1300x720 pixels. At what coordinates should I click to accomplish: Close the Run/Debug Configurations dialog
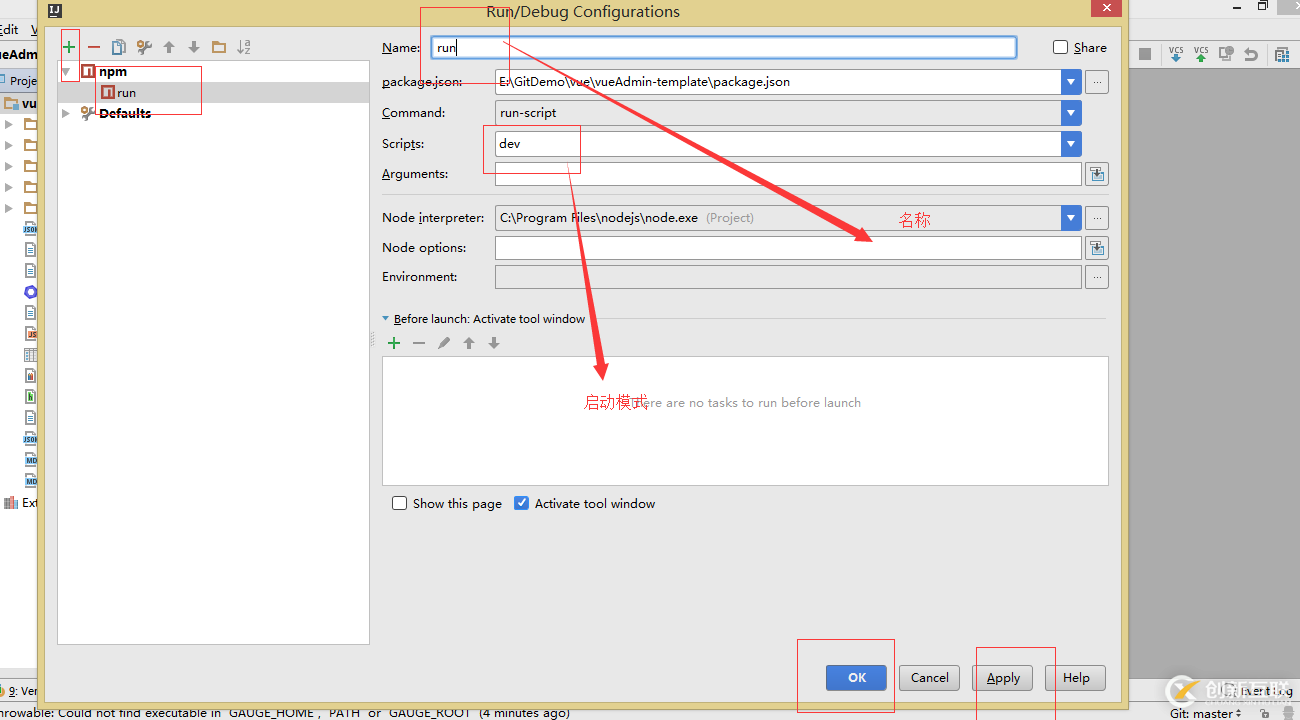point(1107,8)
